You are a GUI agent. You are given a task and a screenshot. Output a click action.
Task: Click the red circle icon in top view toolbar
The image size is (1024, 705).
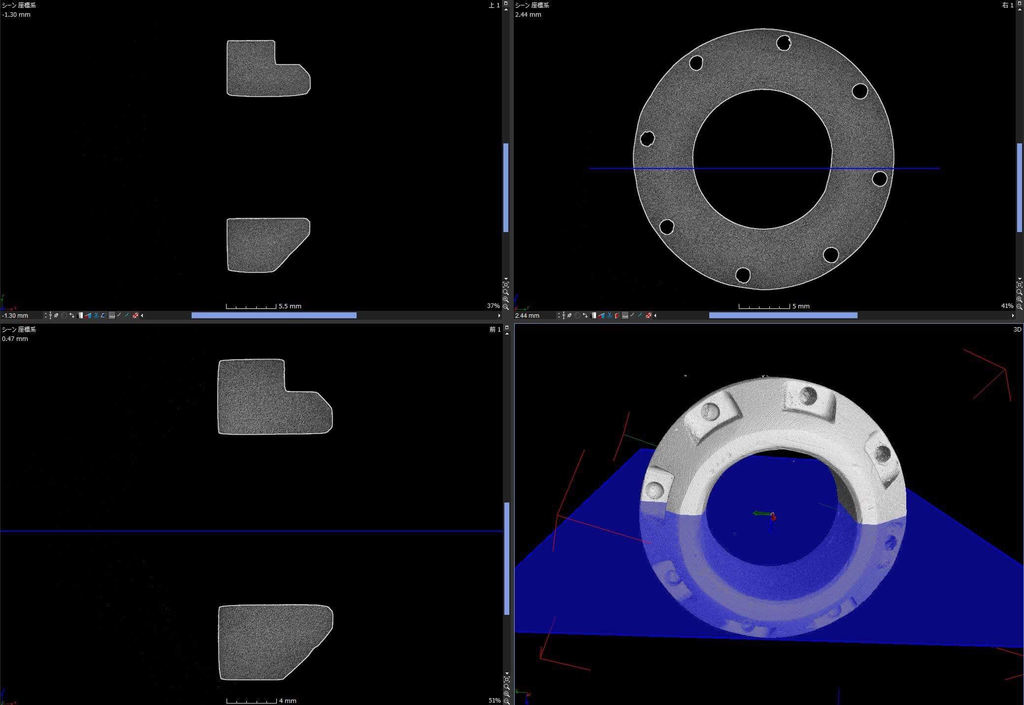pyautogui.click(x=135, y=316)
